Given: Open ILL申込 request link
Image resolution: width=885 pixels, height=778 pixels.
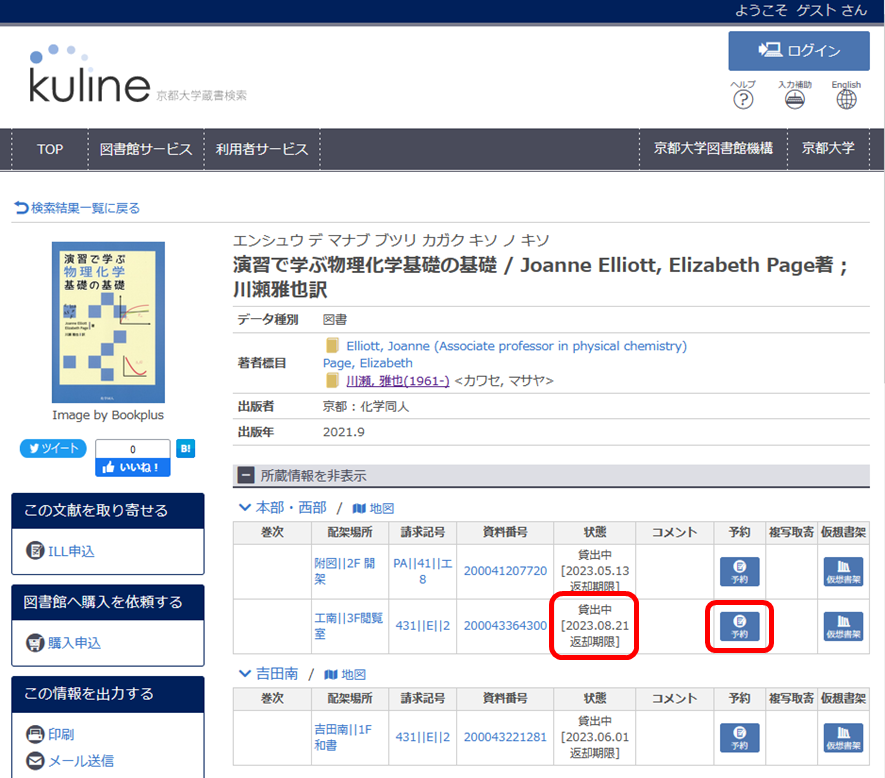Looking at the screenshot, I should tap(60, 551).
